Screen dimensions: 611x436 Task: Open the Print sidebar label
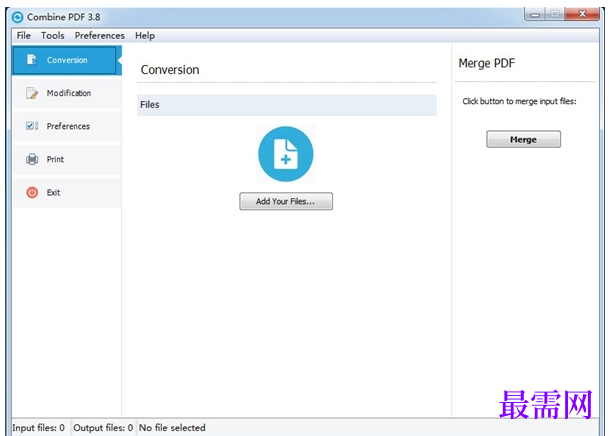[x=55, y=159]
